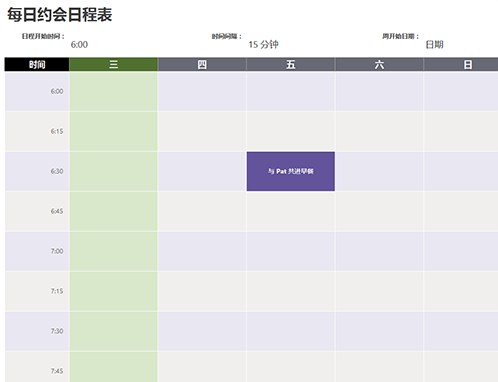Click the title 每日约会日程表
The height and width of the screenshot is (382, 498).
tap(60, 15)
